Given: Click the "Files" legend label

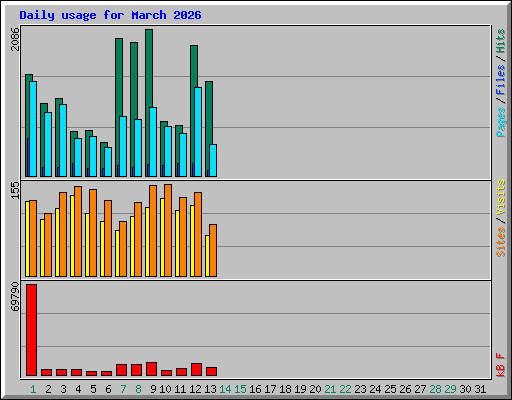Looking at the screenshot, I should [x=500, y=80].
